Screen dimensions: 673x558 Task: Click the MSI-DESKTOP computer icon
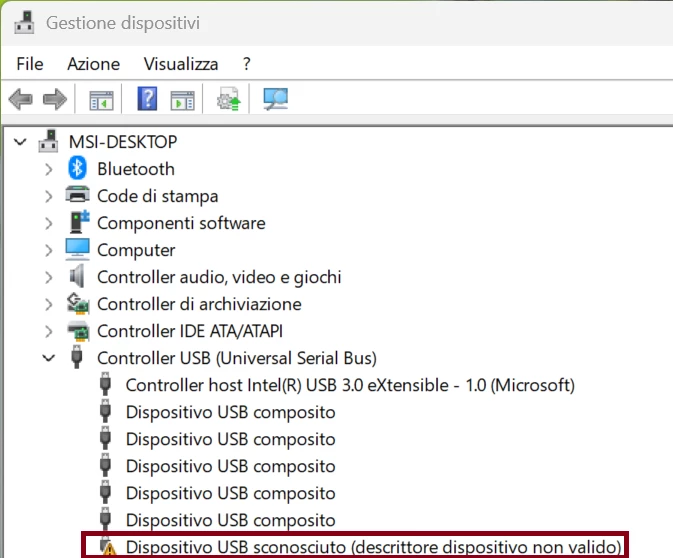pos(48,141)
